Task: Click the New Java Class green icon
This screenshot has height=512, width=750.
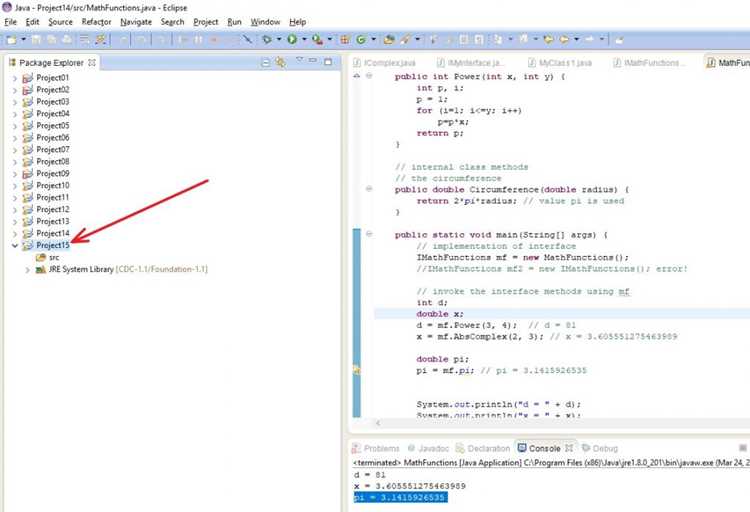Action: [x=361, y=40]
